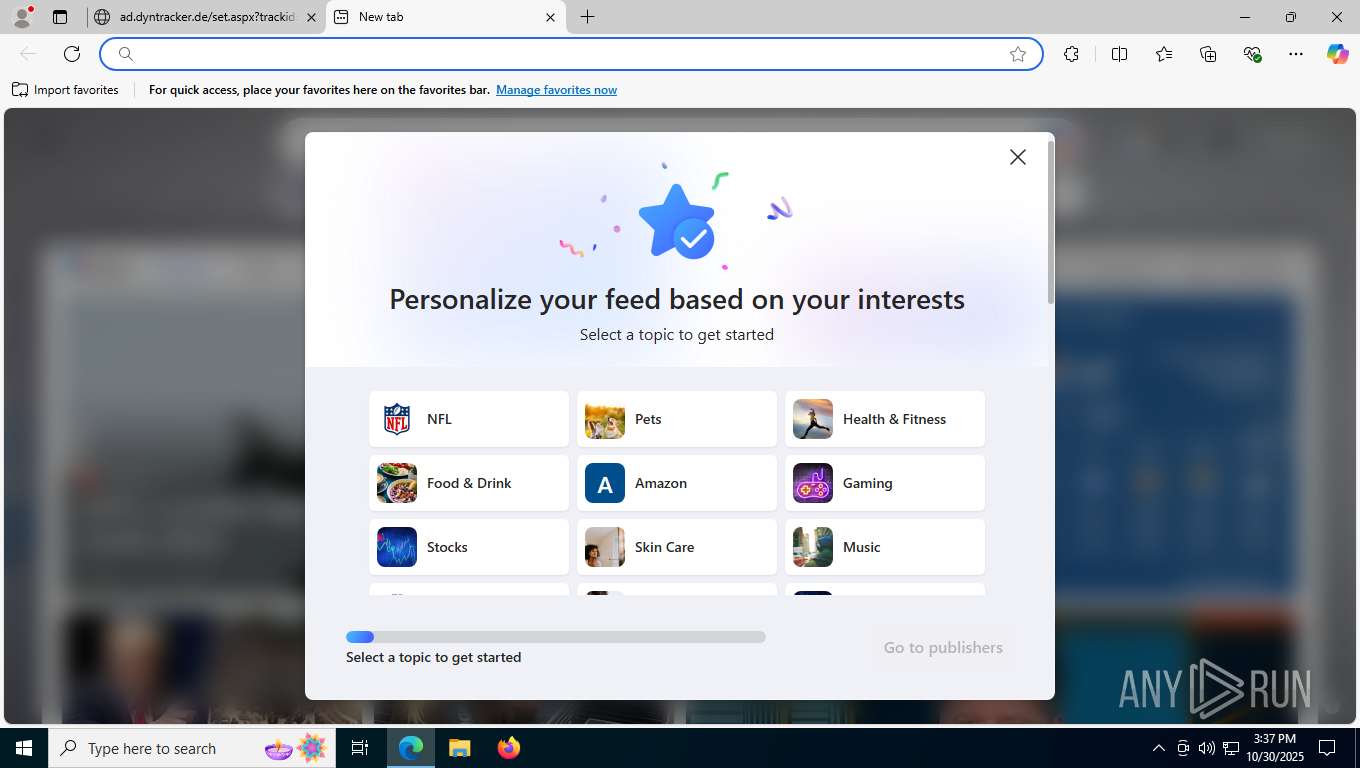This screenshot has height=768, width=1360.
Task: Click the Meet Now tray icon
Action: 1183,748
